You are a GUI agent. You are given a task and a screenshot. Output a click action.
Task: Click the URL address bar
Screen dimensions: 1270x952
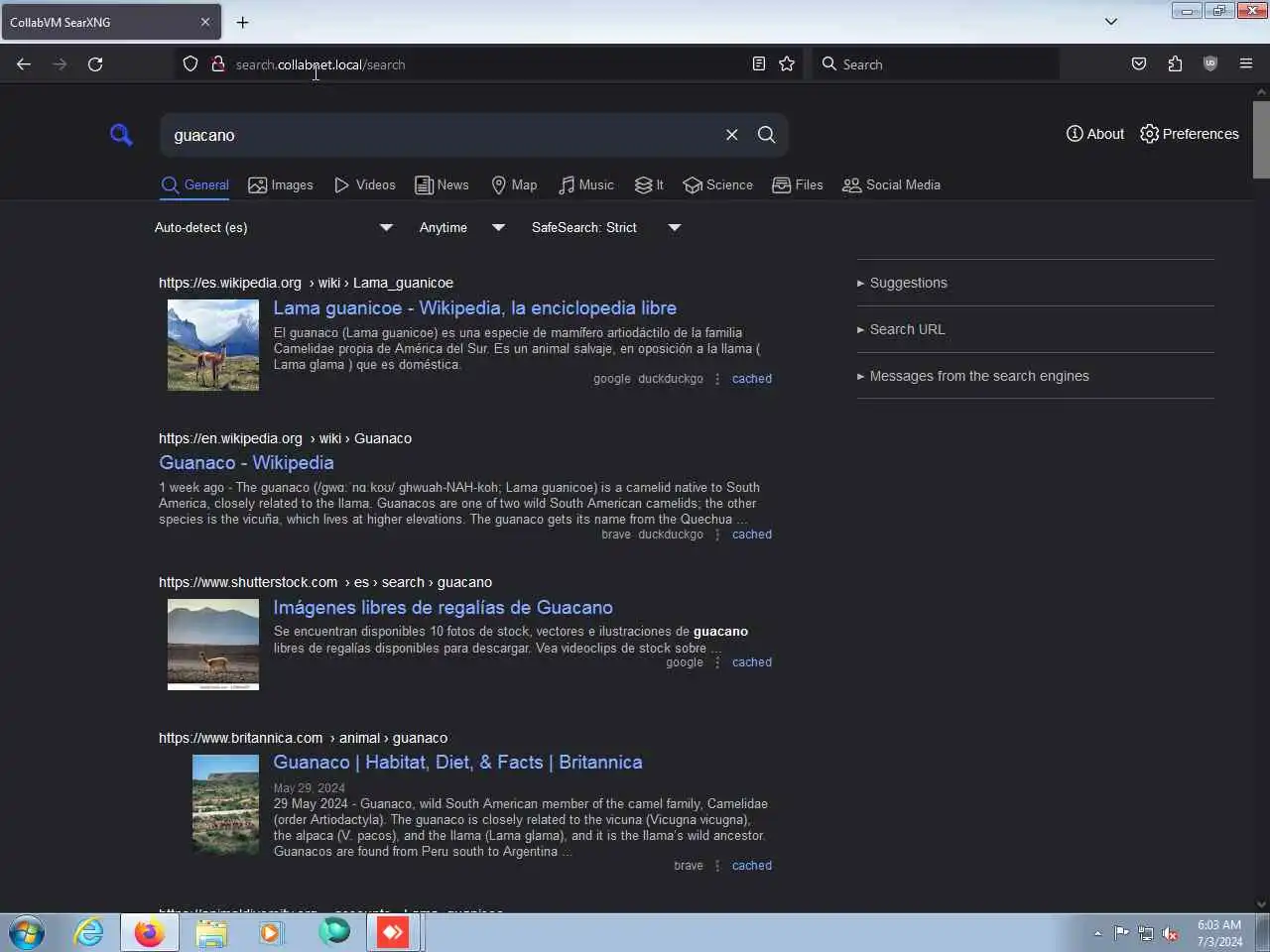[x=486, y=64]
